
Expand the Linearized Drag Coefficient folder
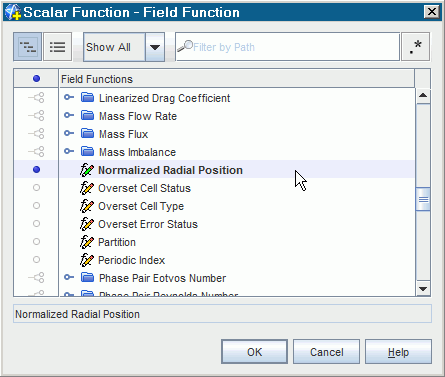(69, 97)
